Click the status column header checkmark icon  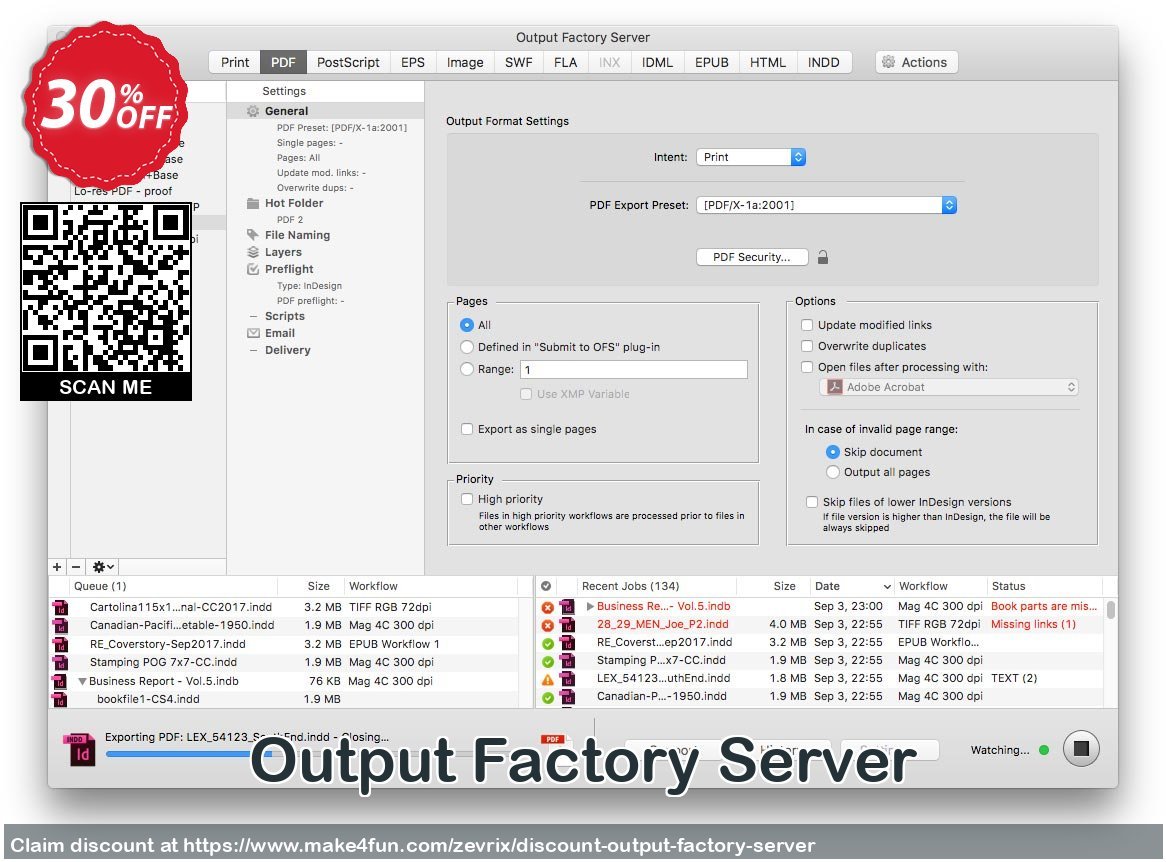click(546, 586)
